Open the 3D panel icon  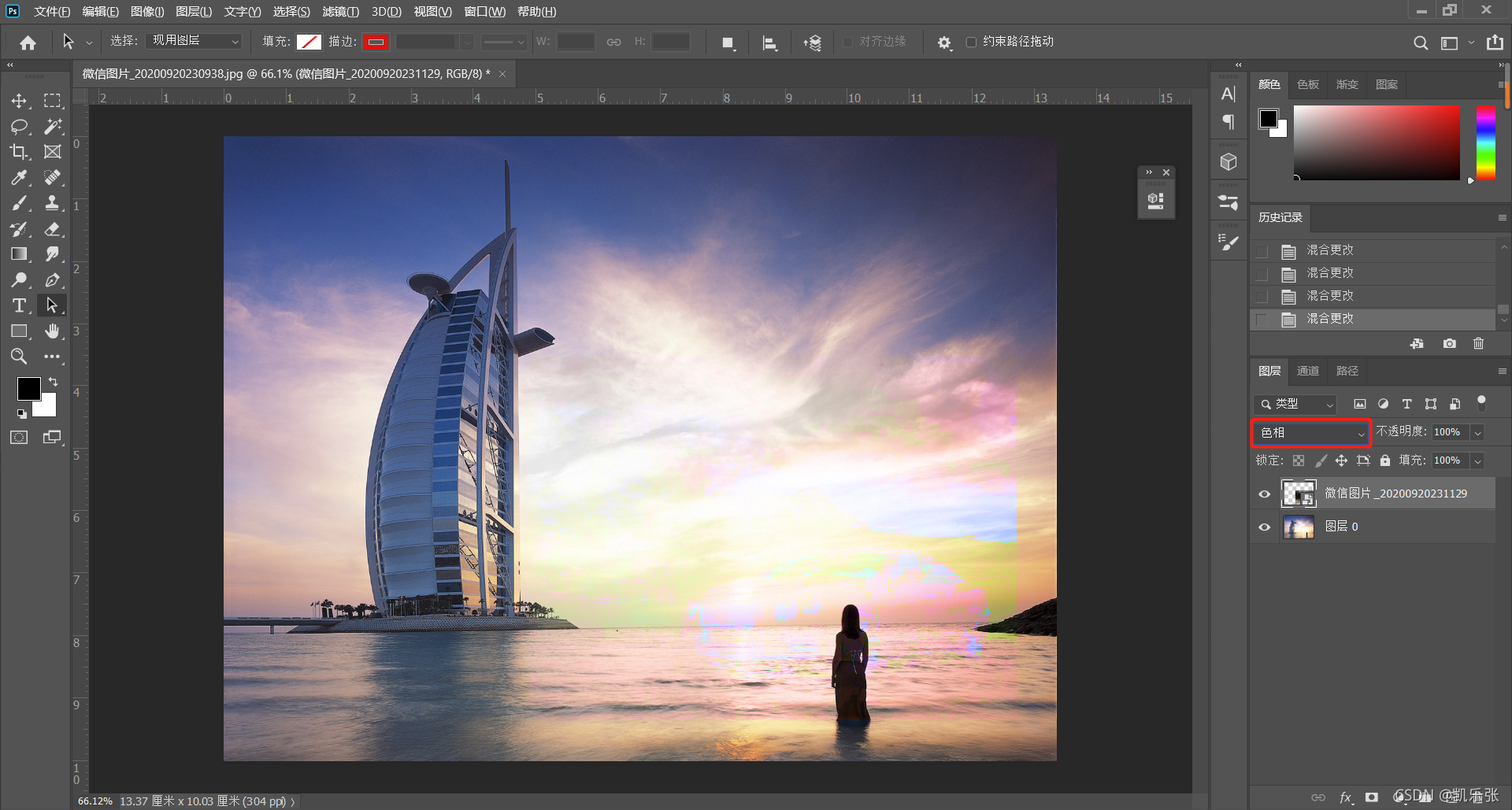pyautogui.click(x=1228, y=162)
